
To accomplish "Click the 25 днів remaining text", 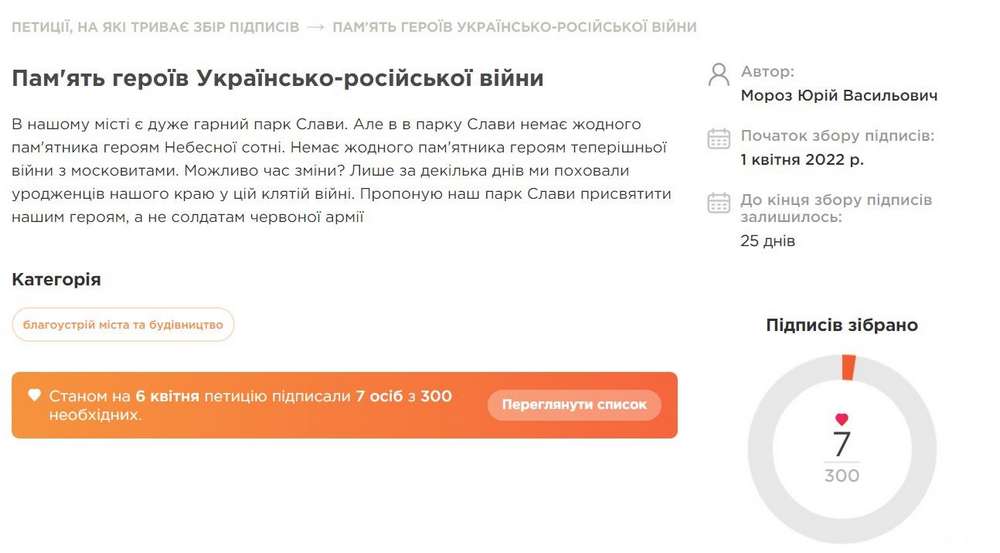I will click(768, 241).
